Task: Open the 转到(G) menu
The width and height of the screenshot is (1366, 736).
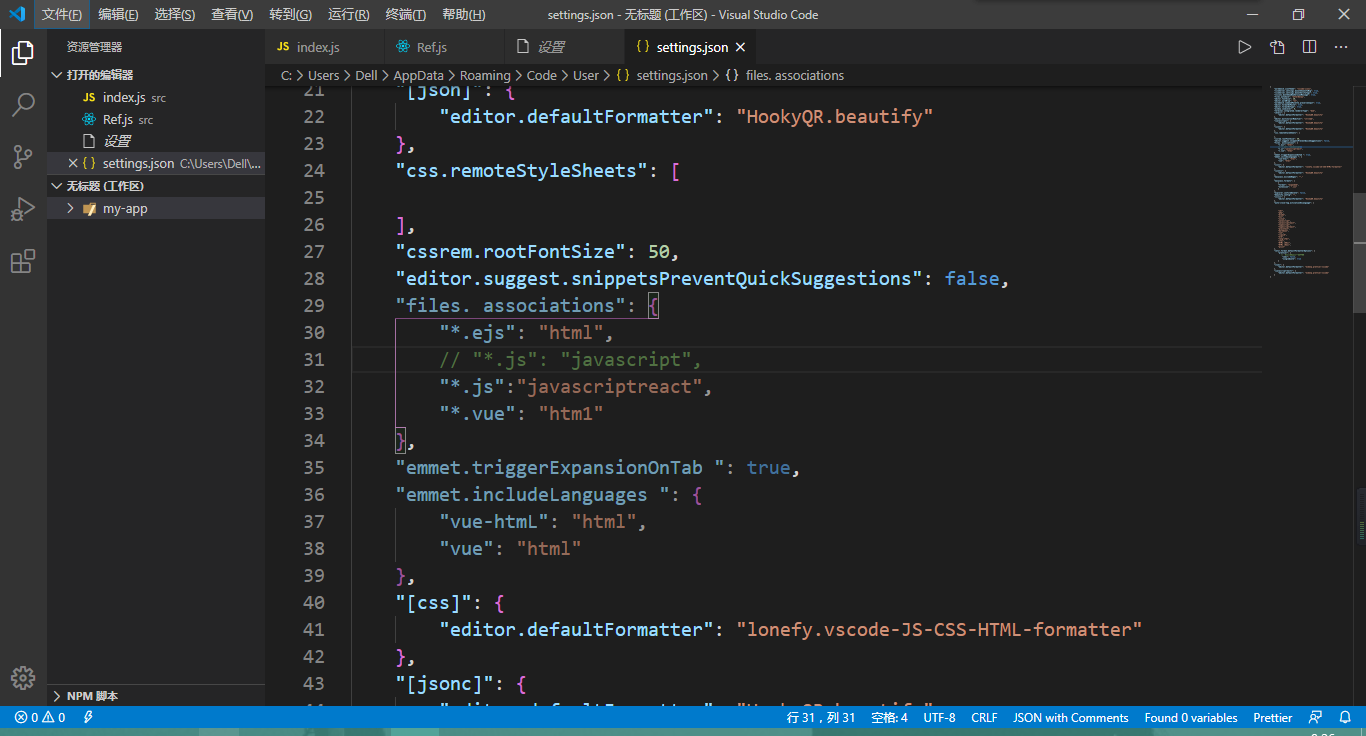Action: pyautogui.click(x=290, y=15)
